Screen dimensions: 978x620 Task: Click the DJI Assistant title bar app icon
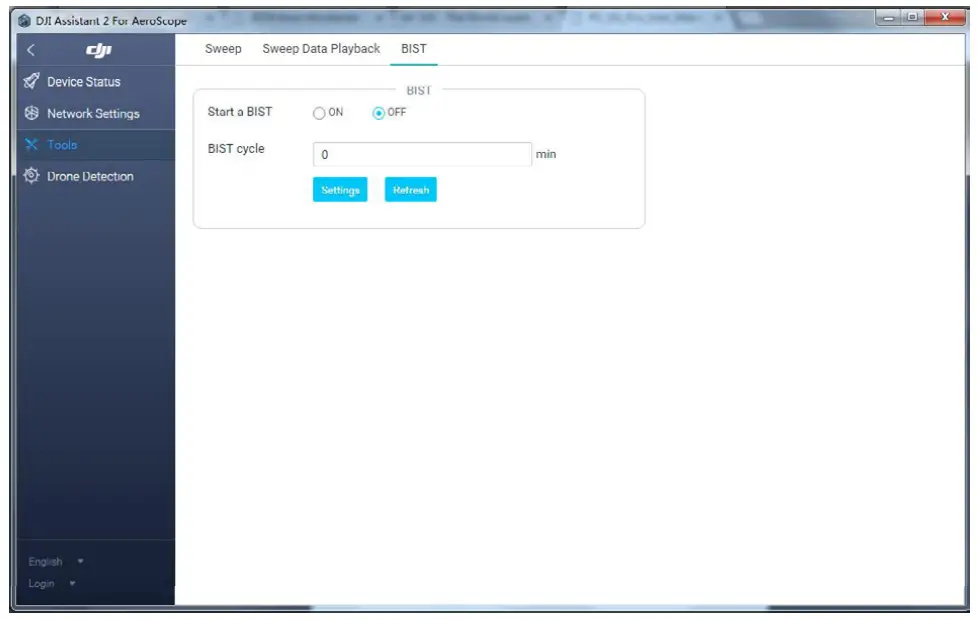pyautogui.click(x=24, y=21)
